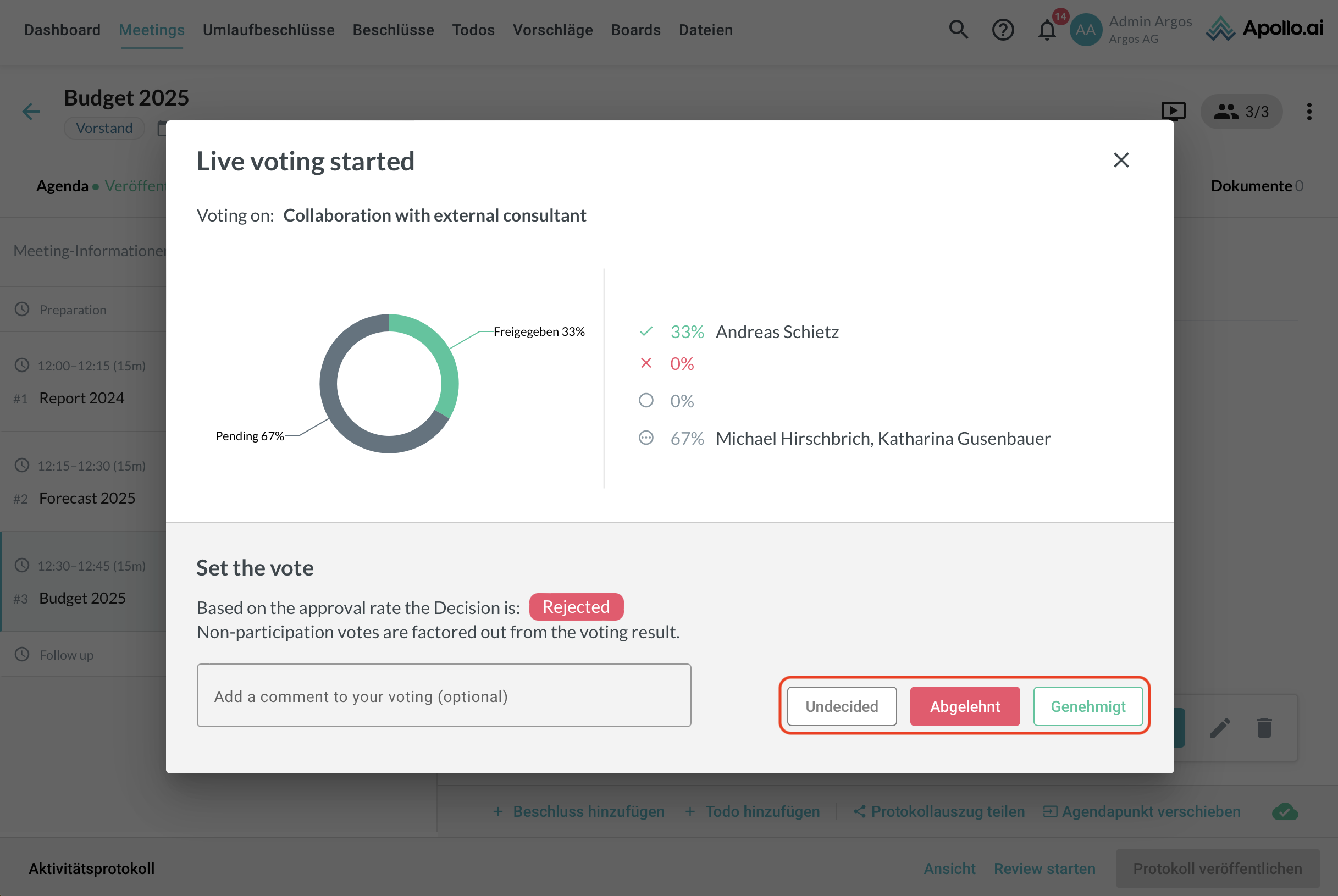Click Review starten link

pos(1044,869)
